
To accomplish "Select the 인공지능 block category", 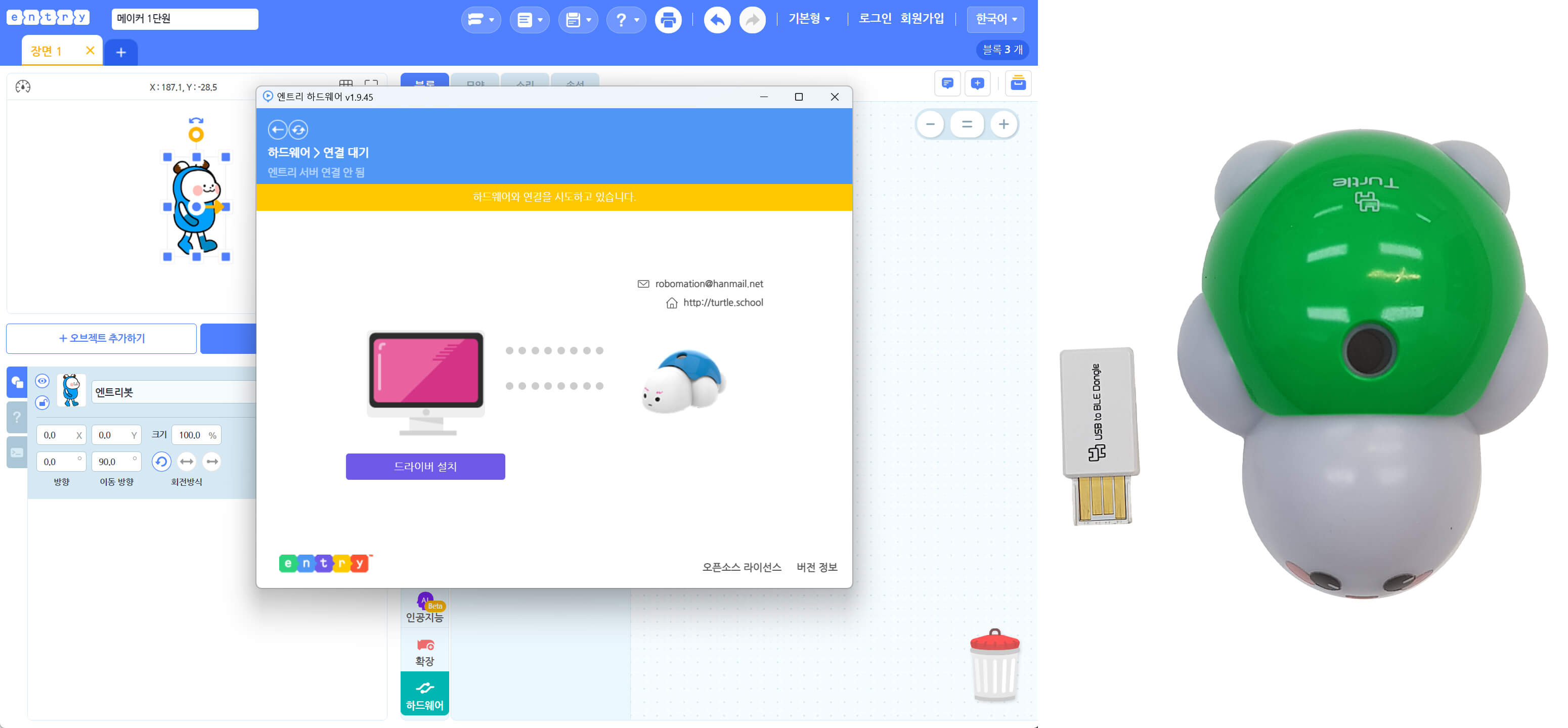I will click(425, 608).
